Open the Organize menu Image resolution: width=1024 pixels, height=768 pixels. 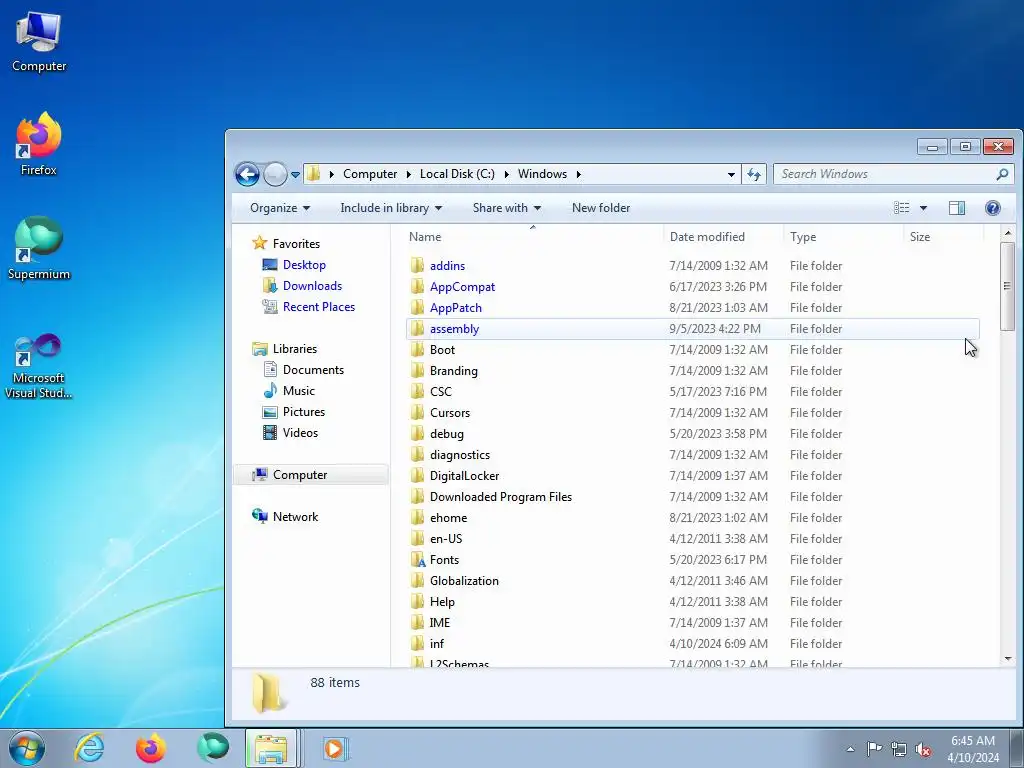click(x=280, y=208)
